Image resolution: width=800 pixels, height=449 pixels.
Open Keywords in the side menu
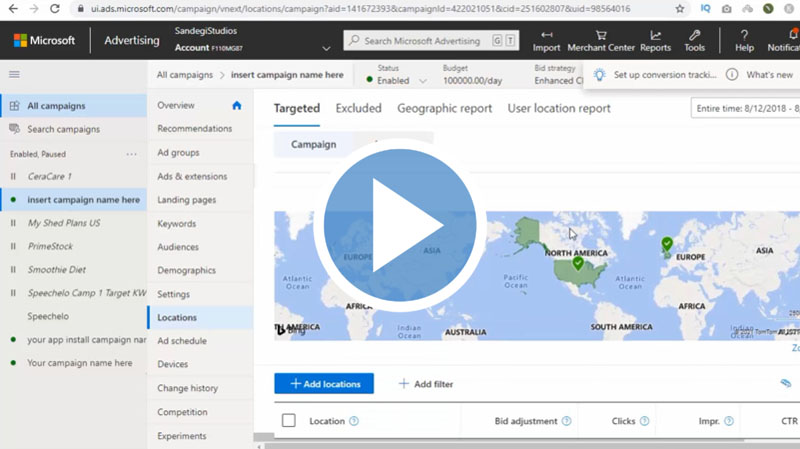[x=177, y=223]
